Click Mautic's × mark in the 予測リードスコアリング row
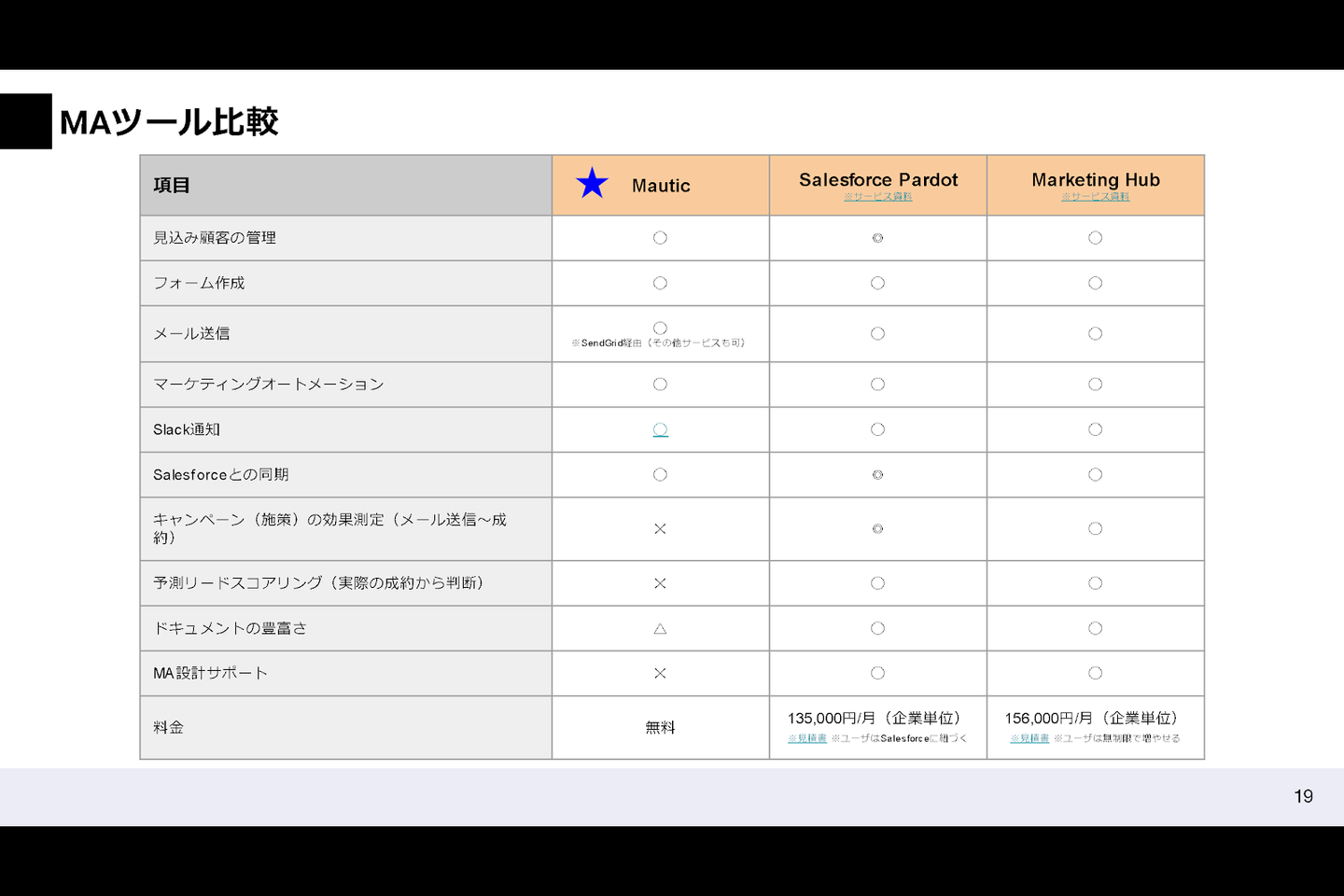 pyautogui.click(x=660, y=583)
